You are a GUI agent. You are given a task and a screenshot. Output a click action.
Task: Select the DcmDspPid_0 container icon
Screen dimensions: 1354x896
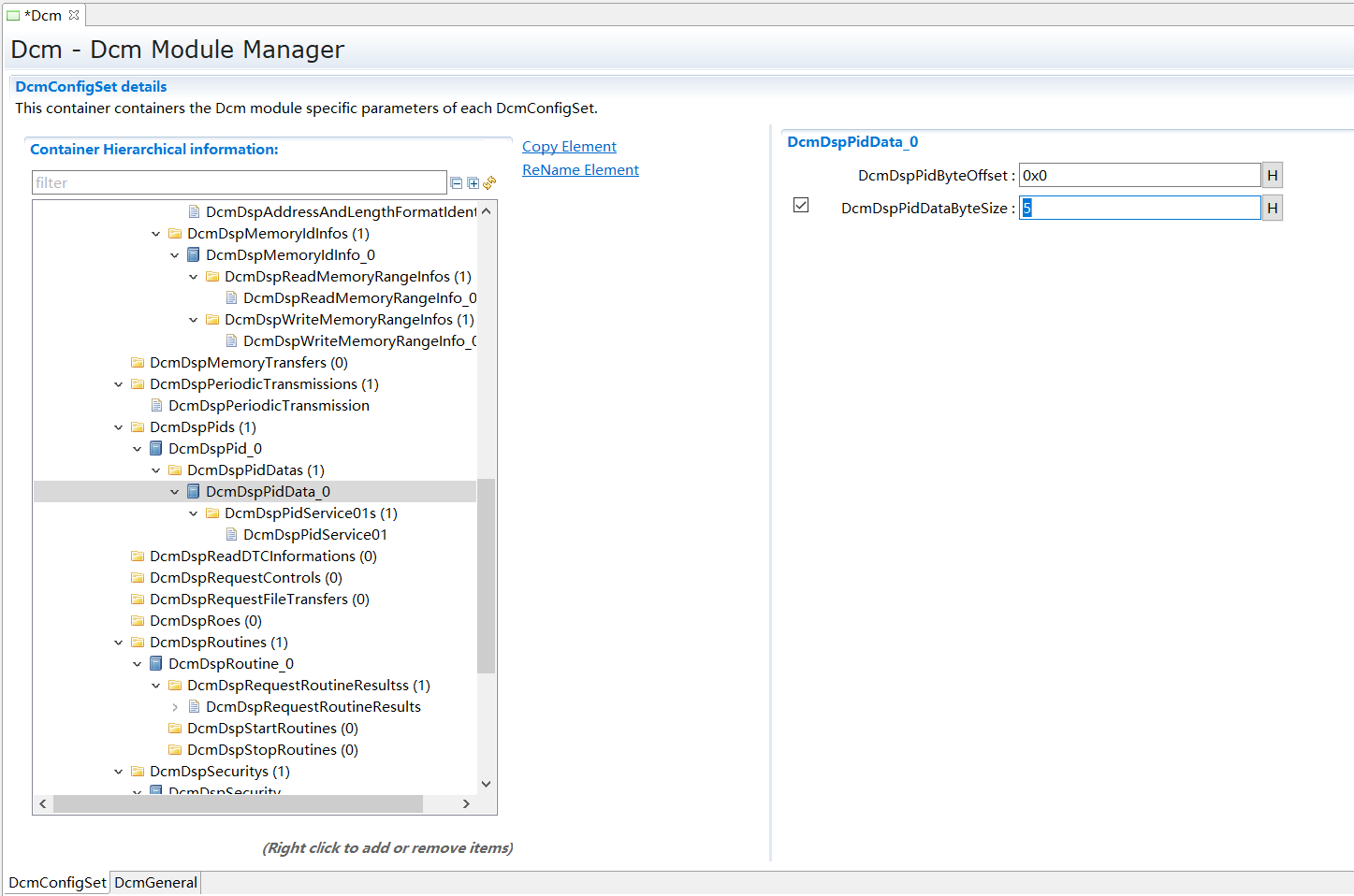(156, 449)
